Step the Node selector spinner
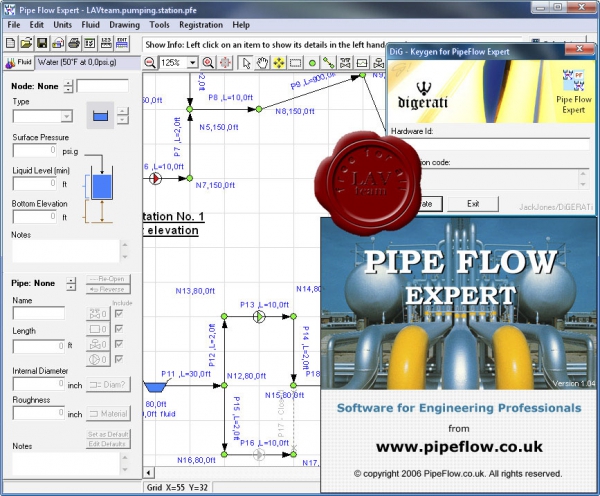The image size is (600, 496). (x=68, y=86)
